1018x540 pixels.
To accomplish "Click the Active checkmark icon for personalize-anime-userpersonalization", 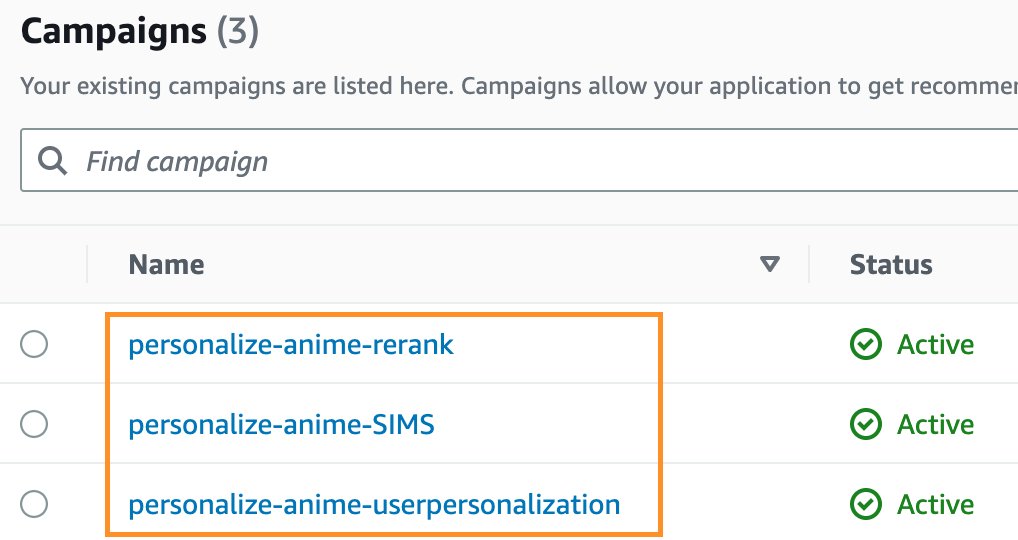I will pos(865,504).
